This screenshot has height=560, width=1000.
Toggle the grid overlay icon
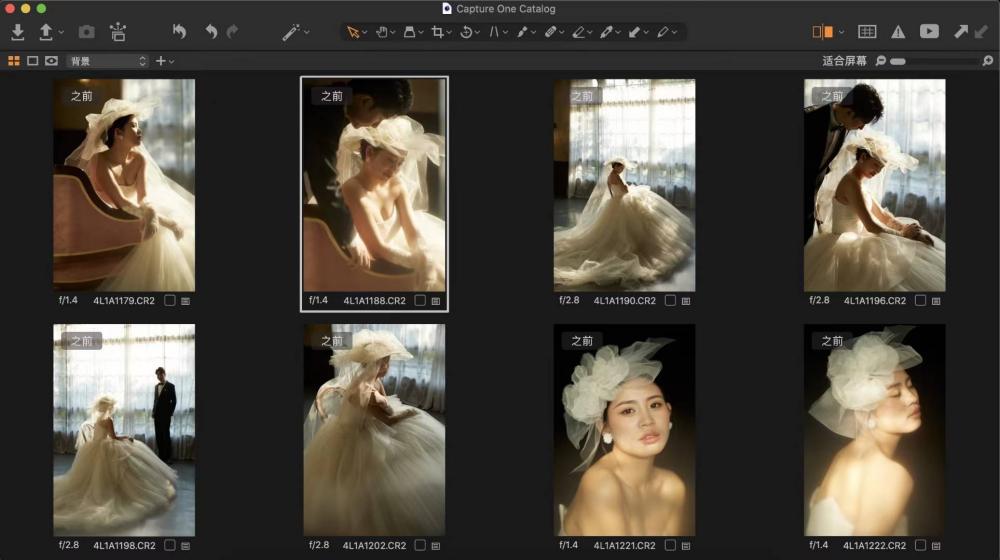point(867,32)
